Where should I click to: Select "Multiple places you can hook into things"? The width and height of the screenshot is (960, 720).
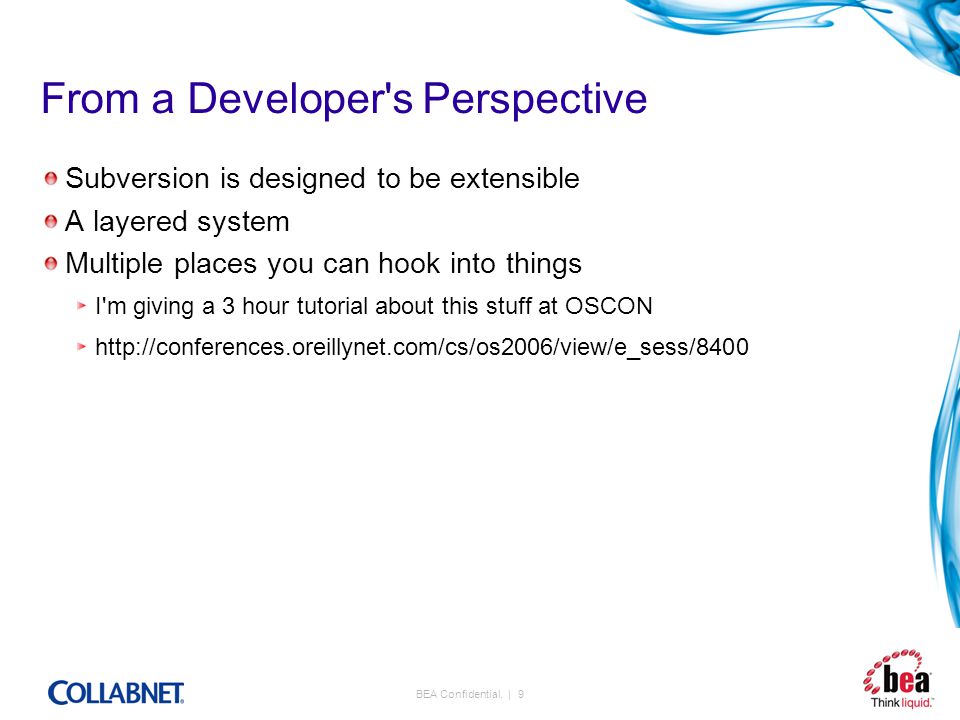click(x=323, y=264)
